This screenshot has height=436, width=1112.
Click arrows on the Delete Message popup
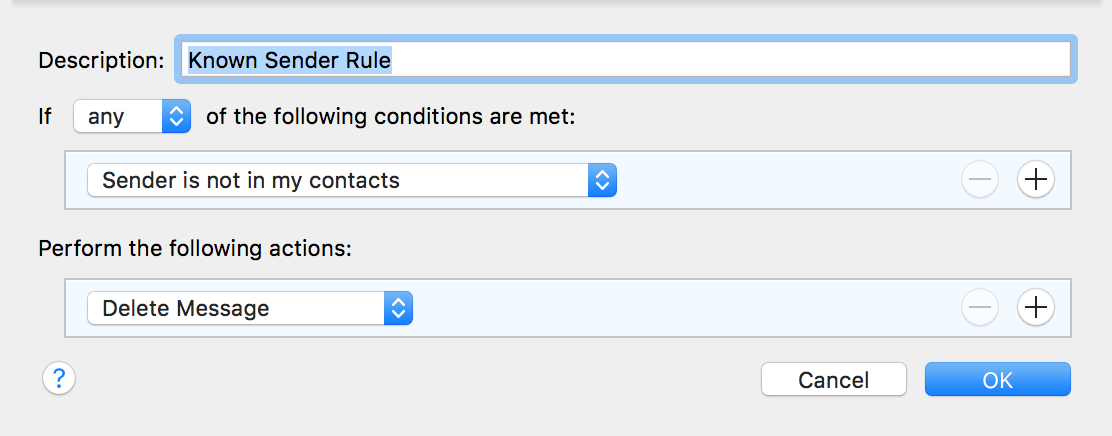tap(398, 308)
